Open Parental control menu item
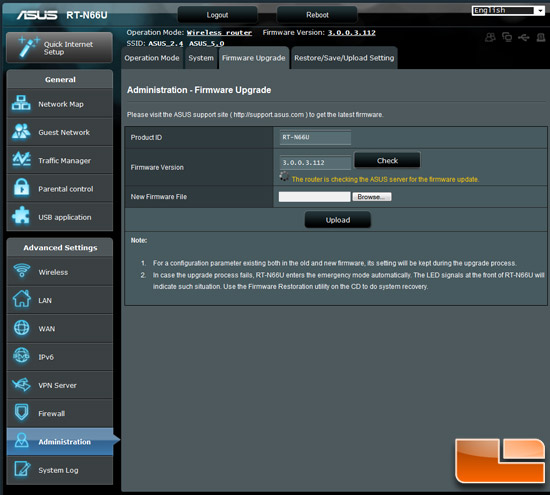Image resolution: width=550 pixels, height=495 pixels. tap(60, 188)
